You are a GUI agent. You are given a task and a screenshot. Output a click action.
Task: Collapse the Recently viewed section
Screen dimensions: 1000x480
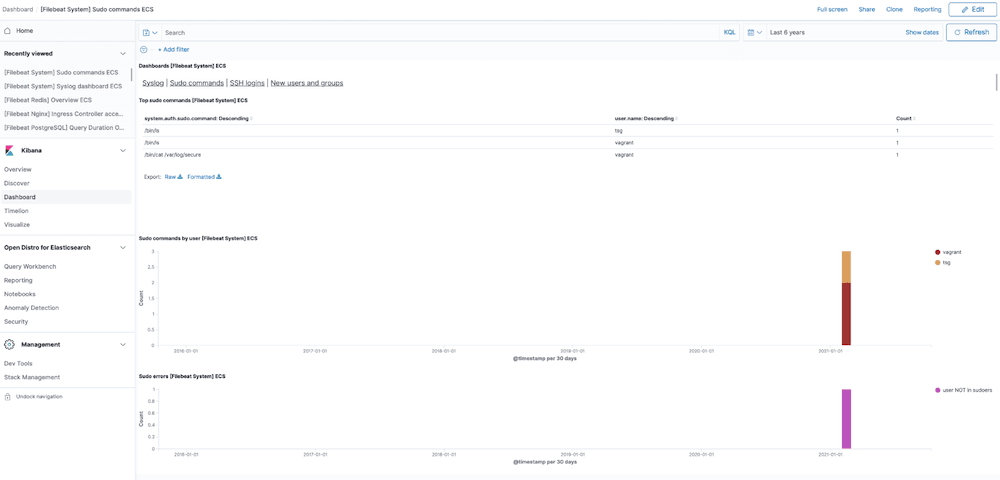(x=123, y=54)
